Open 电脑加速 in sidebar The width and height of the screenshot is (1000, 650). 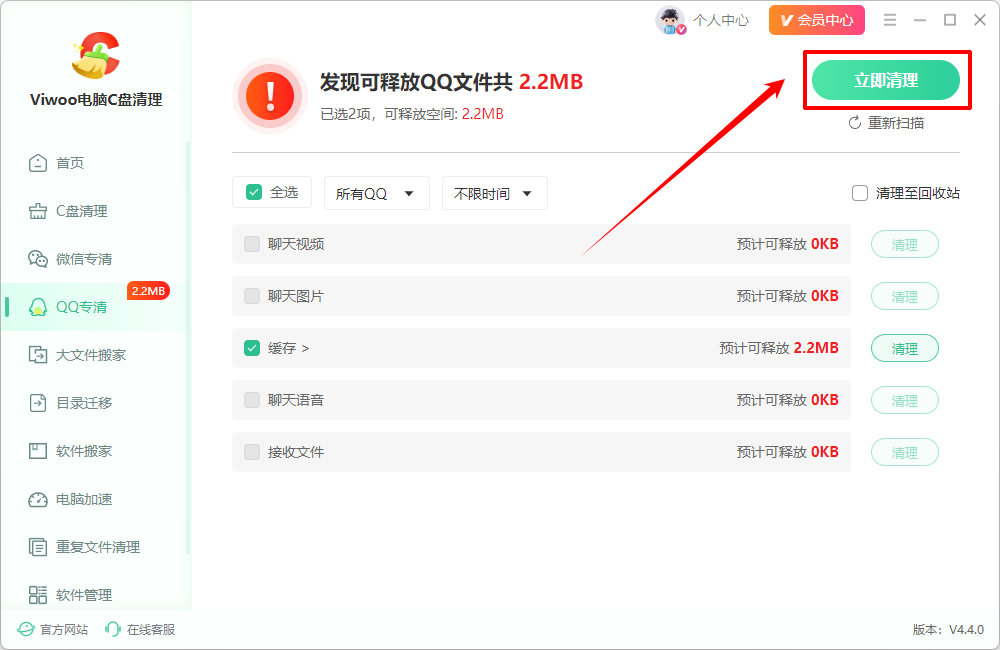click(94, 499)
